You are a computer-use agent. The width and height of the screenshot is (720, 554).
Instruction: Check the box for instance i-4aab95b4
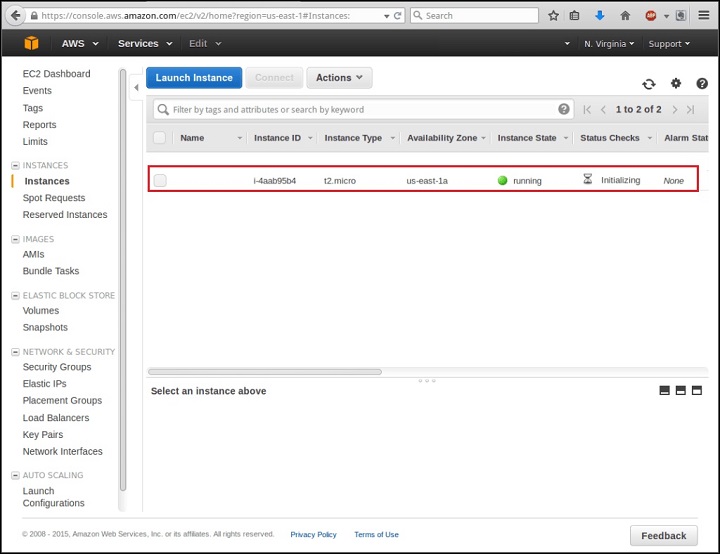coord(160,181)
